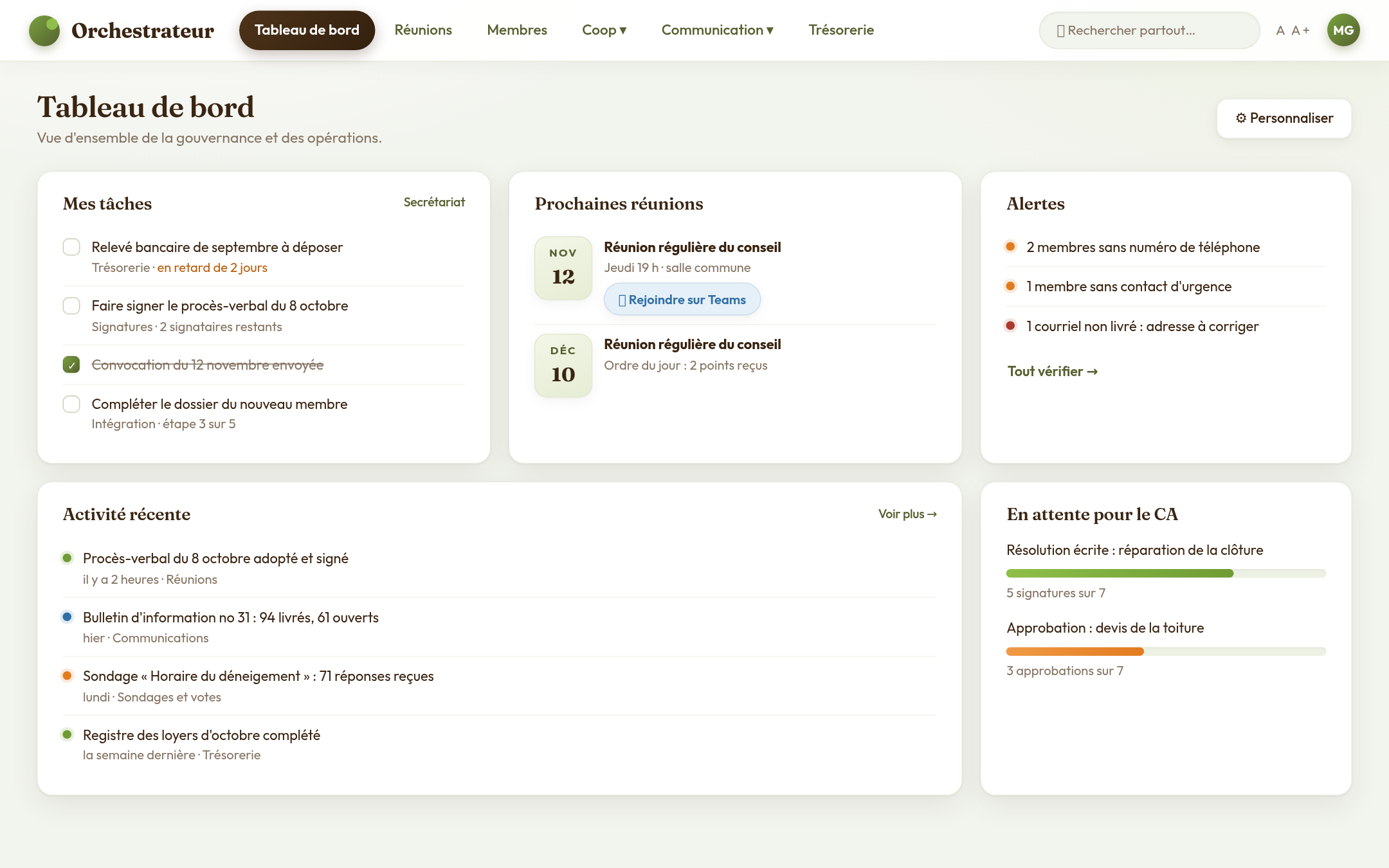Click the devis de la toiture progress bar
Viewport: 1389px width, 868px height.
pyautogui.click(x=1166, y=651)
